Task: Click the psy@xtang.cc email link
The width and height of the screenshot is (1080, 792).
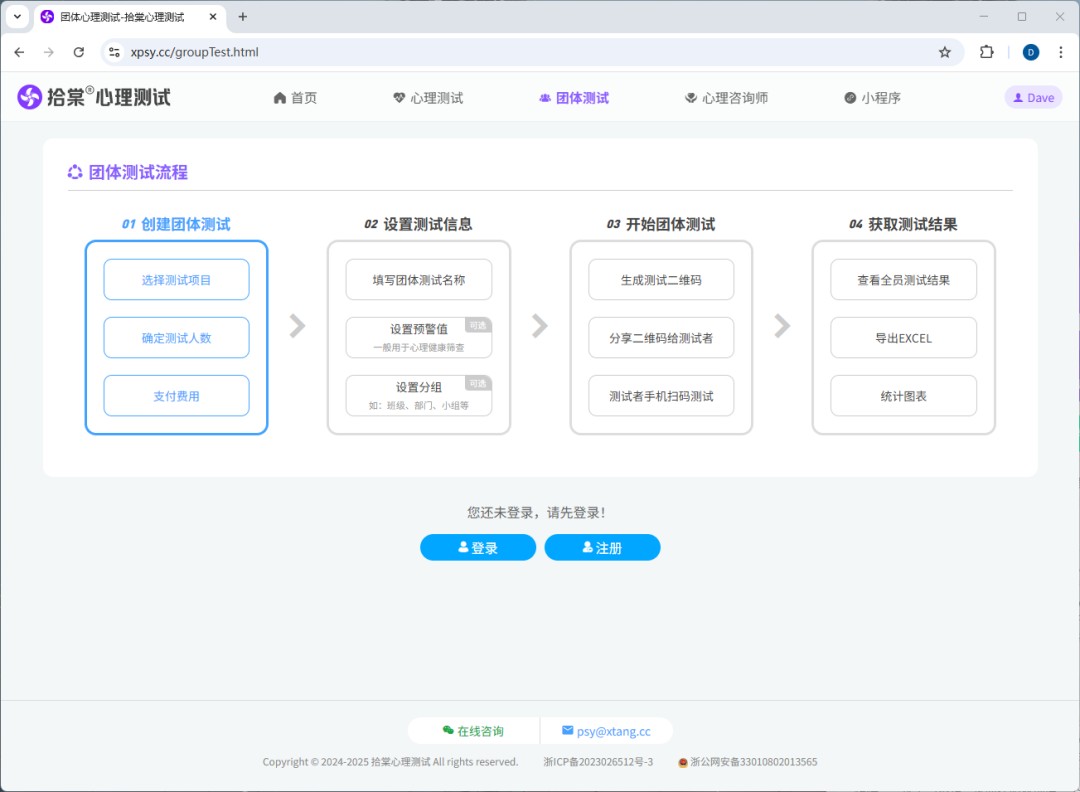Action: (607, 731)
